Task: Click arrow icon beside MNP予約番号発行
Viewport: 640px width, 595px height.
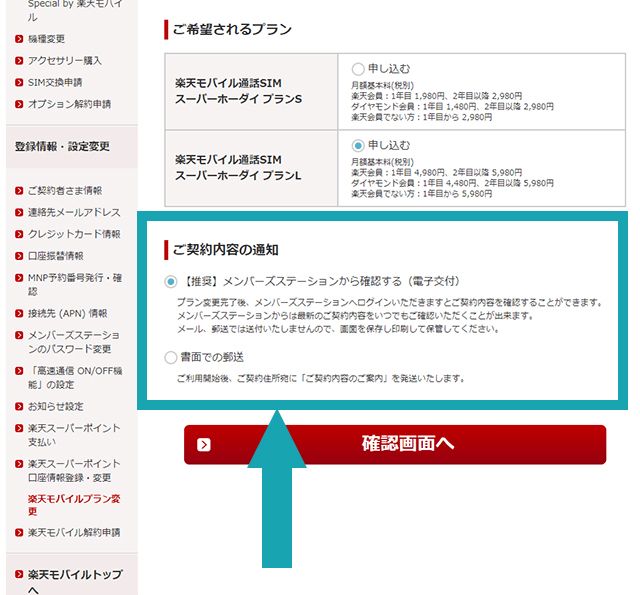Action: tap(19, 278)
